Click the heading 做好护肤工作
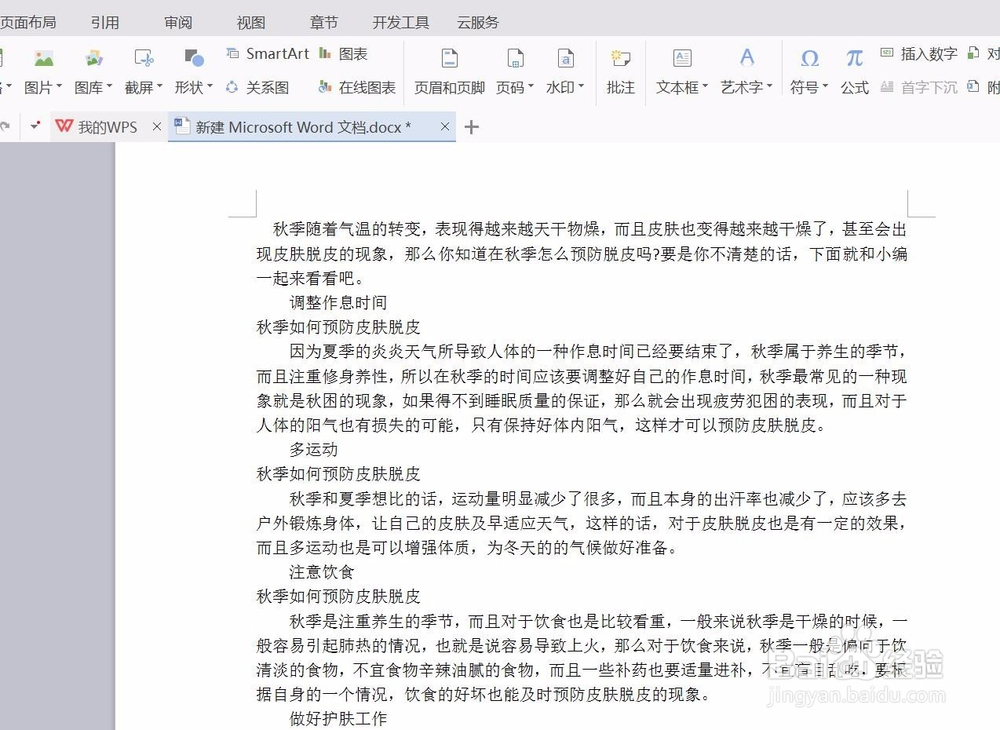 (x=338, y=719)
